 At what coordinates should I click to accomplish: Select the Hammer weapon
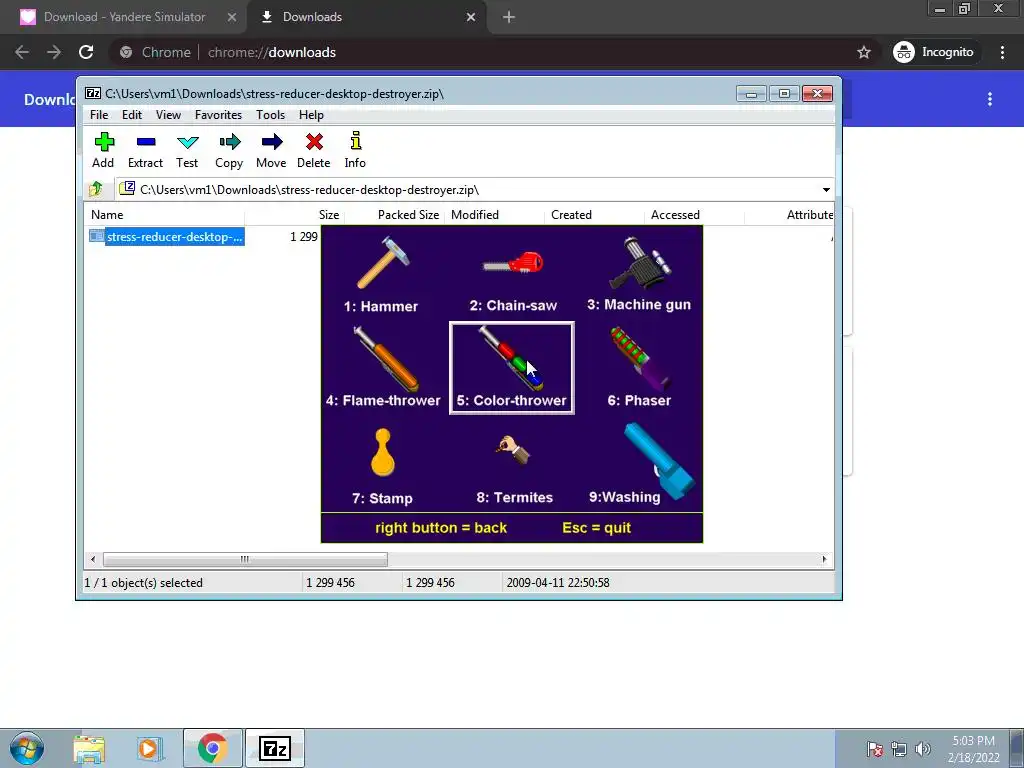381,274
